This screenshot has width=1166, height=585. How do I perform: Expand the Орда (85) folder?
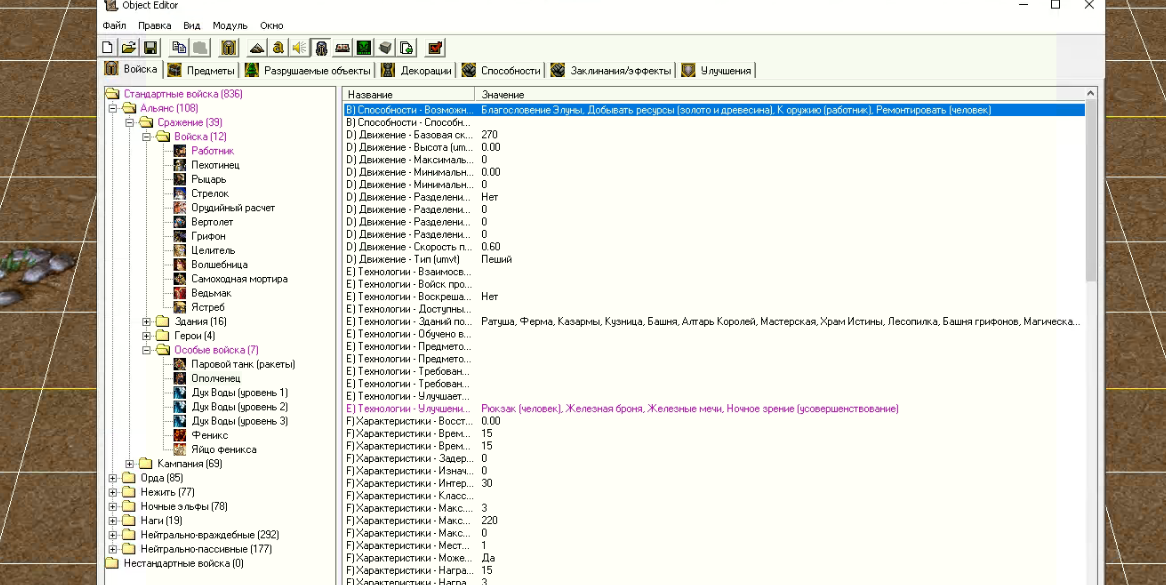(x=113, y=478)
